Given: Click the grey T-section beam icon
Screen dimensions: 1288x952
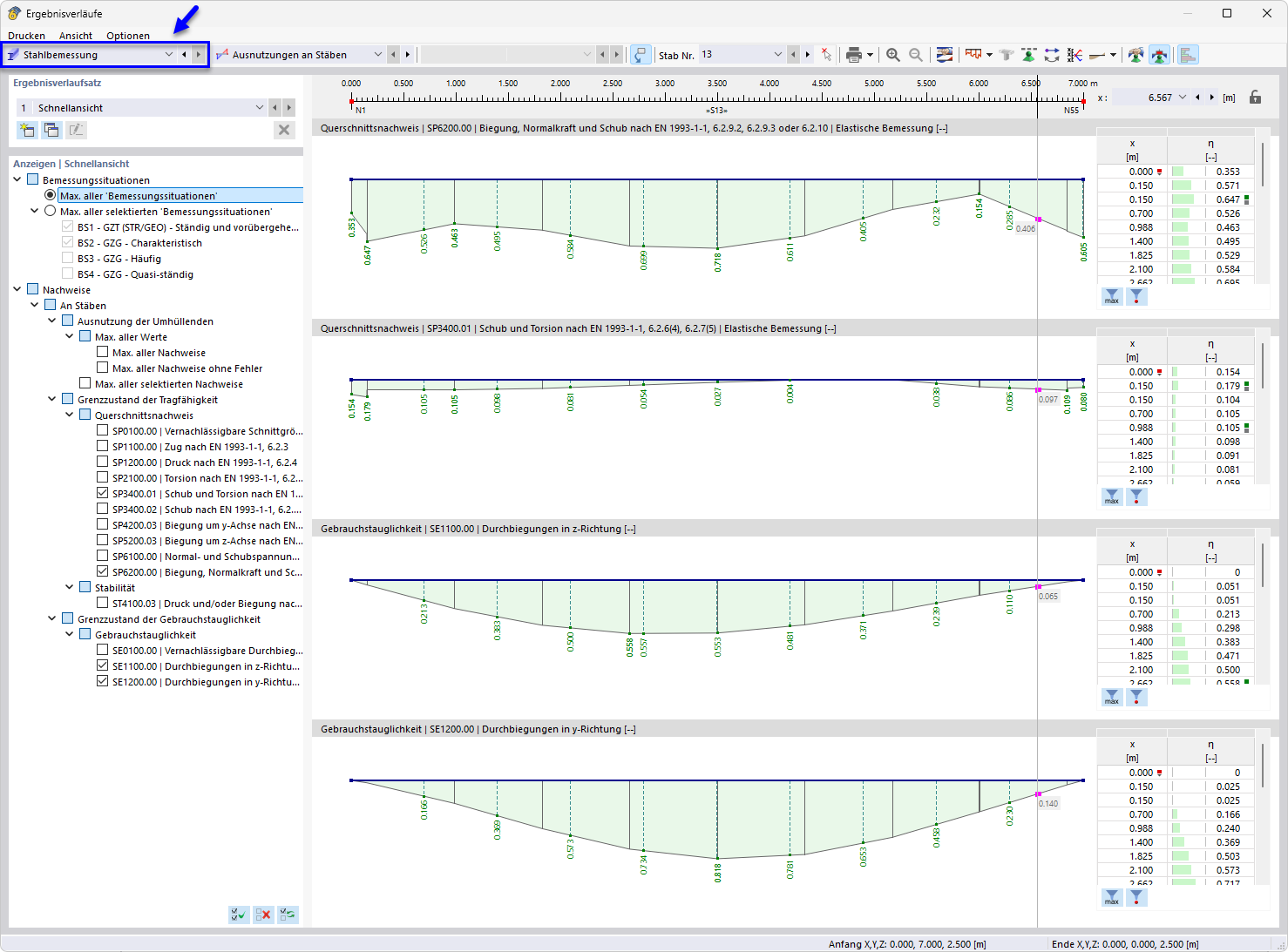Looking at the screenshot, I should tap(1007, 55).
